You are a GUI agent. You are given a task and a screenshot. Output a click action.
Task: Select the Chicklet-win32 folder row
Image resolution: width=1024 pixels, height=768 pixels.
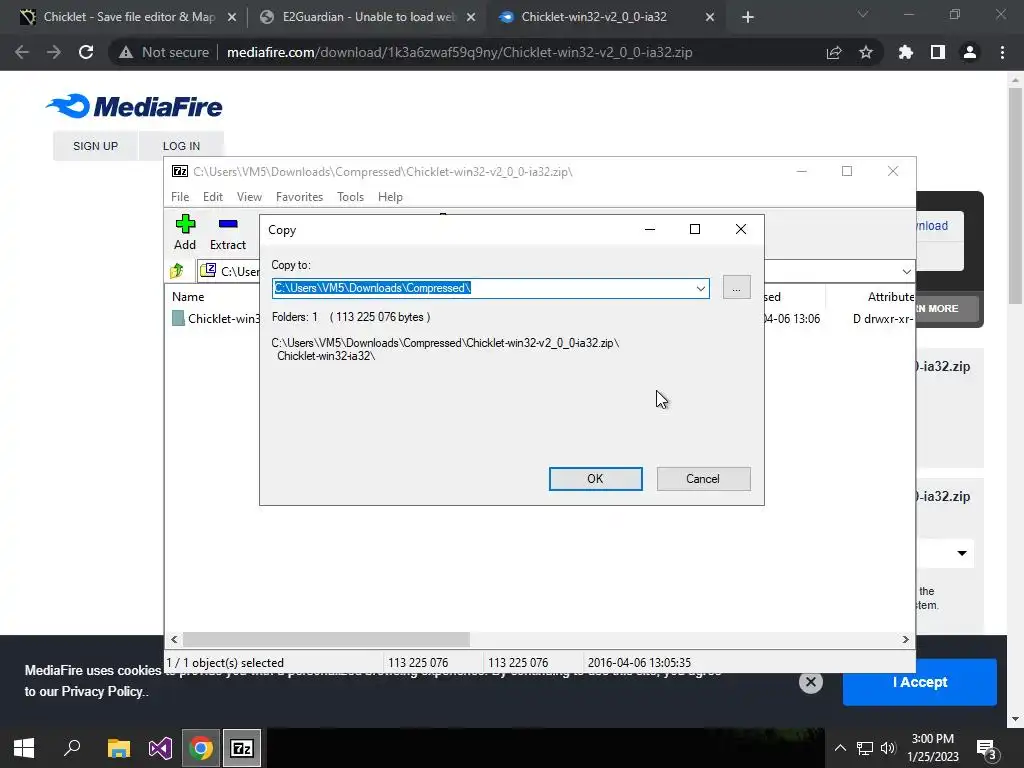216,319
